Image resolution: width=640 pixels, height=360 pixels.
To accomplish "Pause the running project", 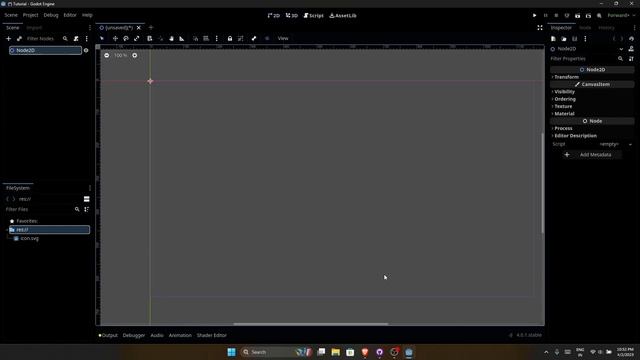I will [x=545, y=16].
